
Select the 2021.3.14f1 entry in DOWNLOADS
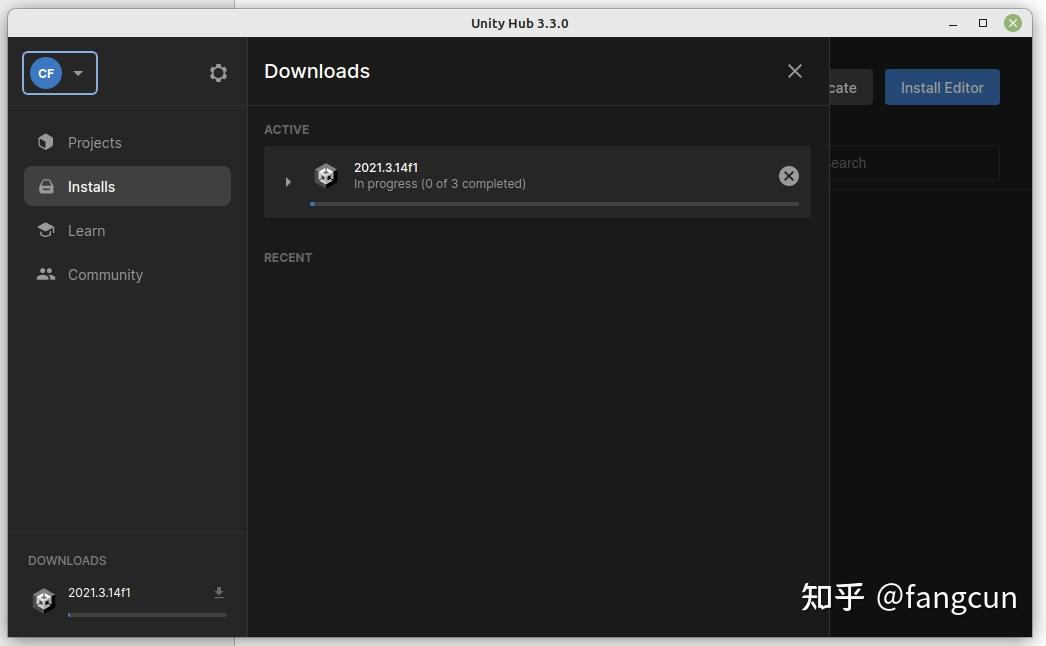coord(99,592)
